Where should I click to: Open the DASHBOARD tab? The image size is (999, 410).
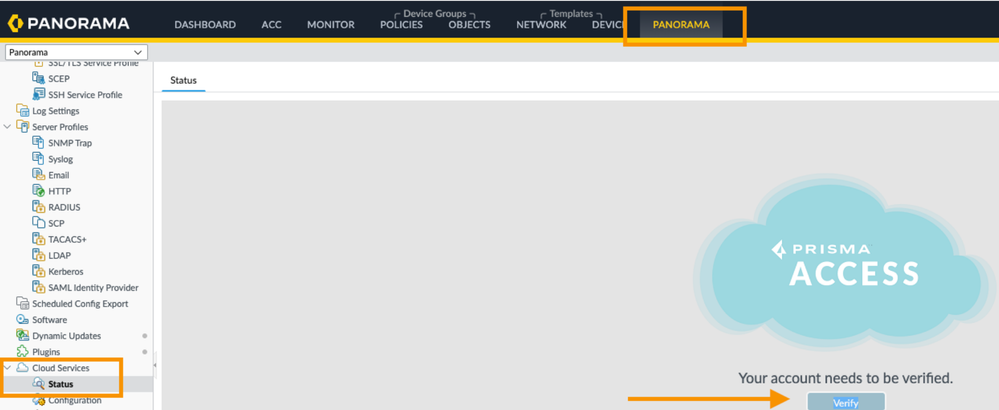(x=205, y=25)
